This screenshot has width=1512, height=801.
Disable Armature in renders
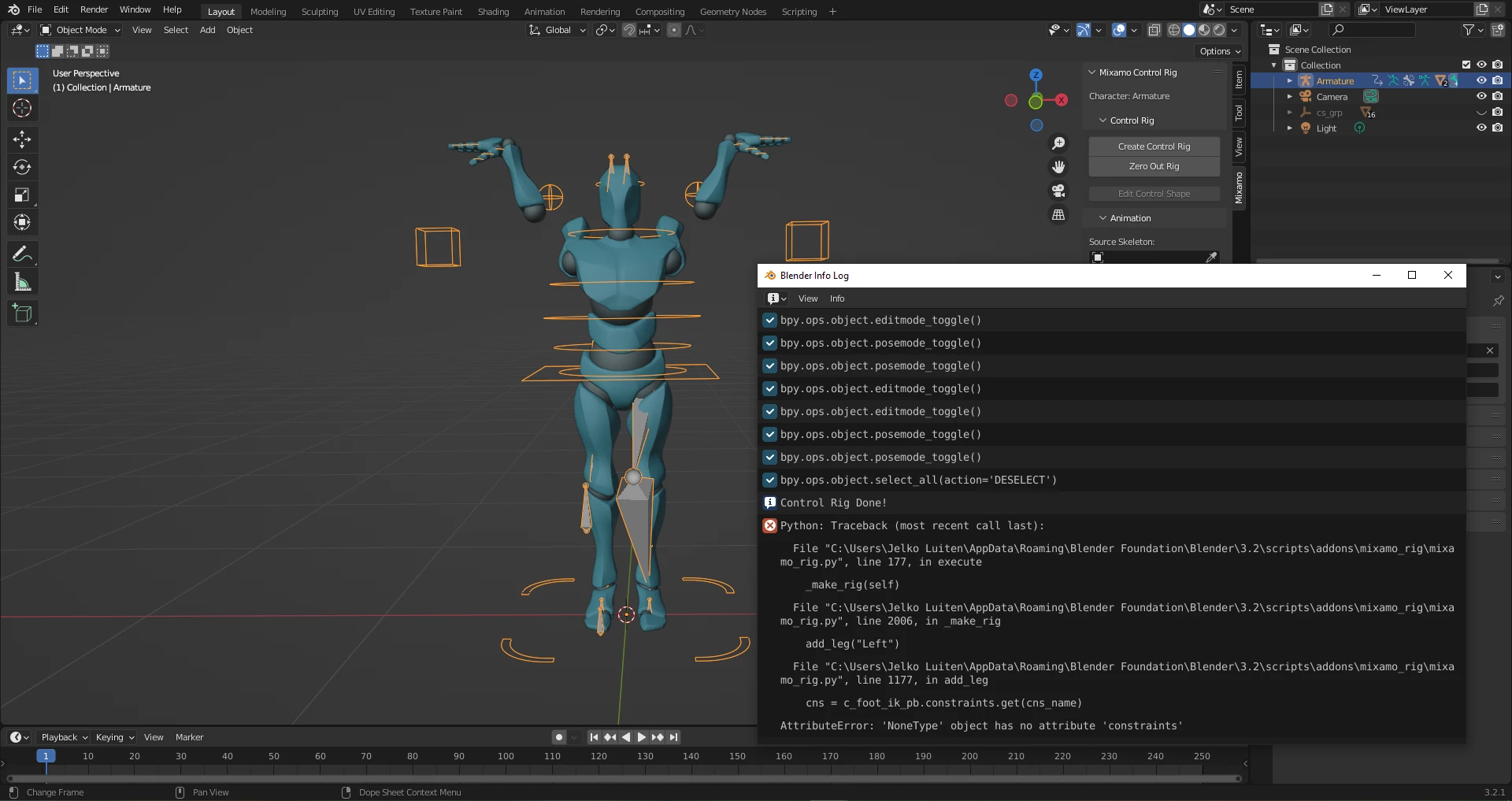point(1497,80)
